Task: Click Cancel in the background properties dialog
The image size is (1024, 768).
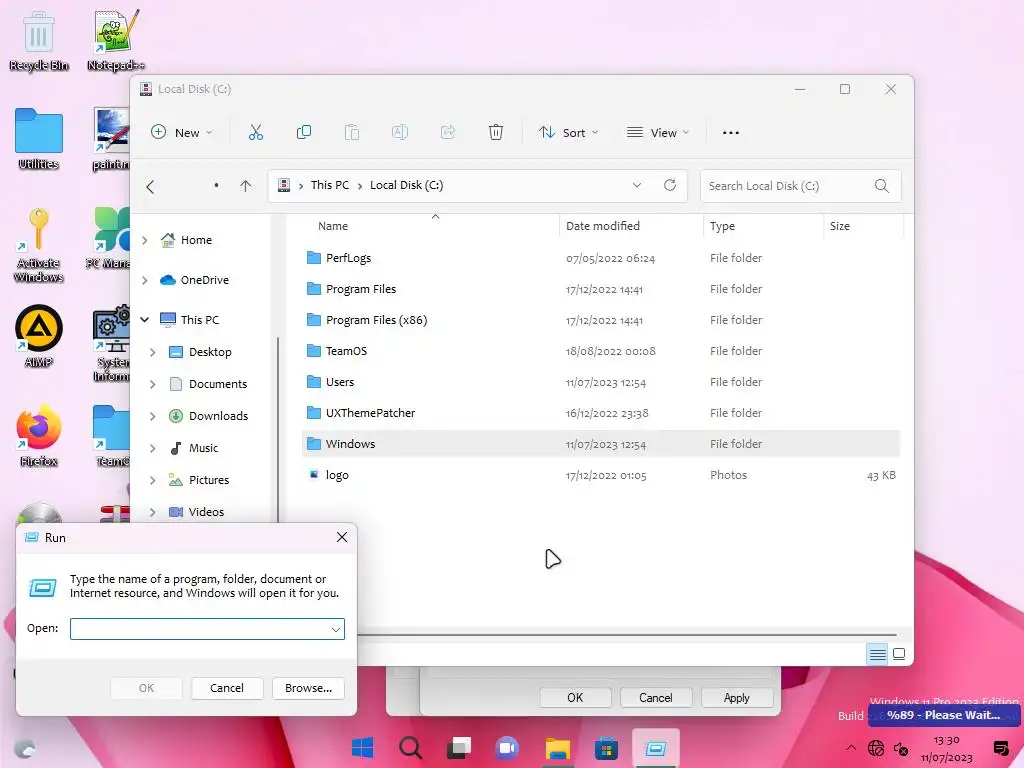Action: [x=656, y=697]
